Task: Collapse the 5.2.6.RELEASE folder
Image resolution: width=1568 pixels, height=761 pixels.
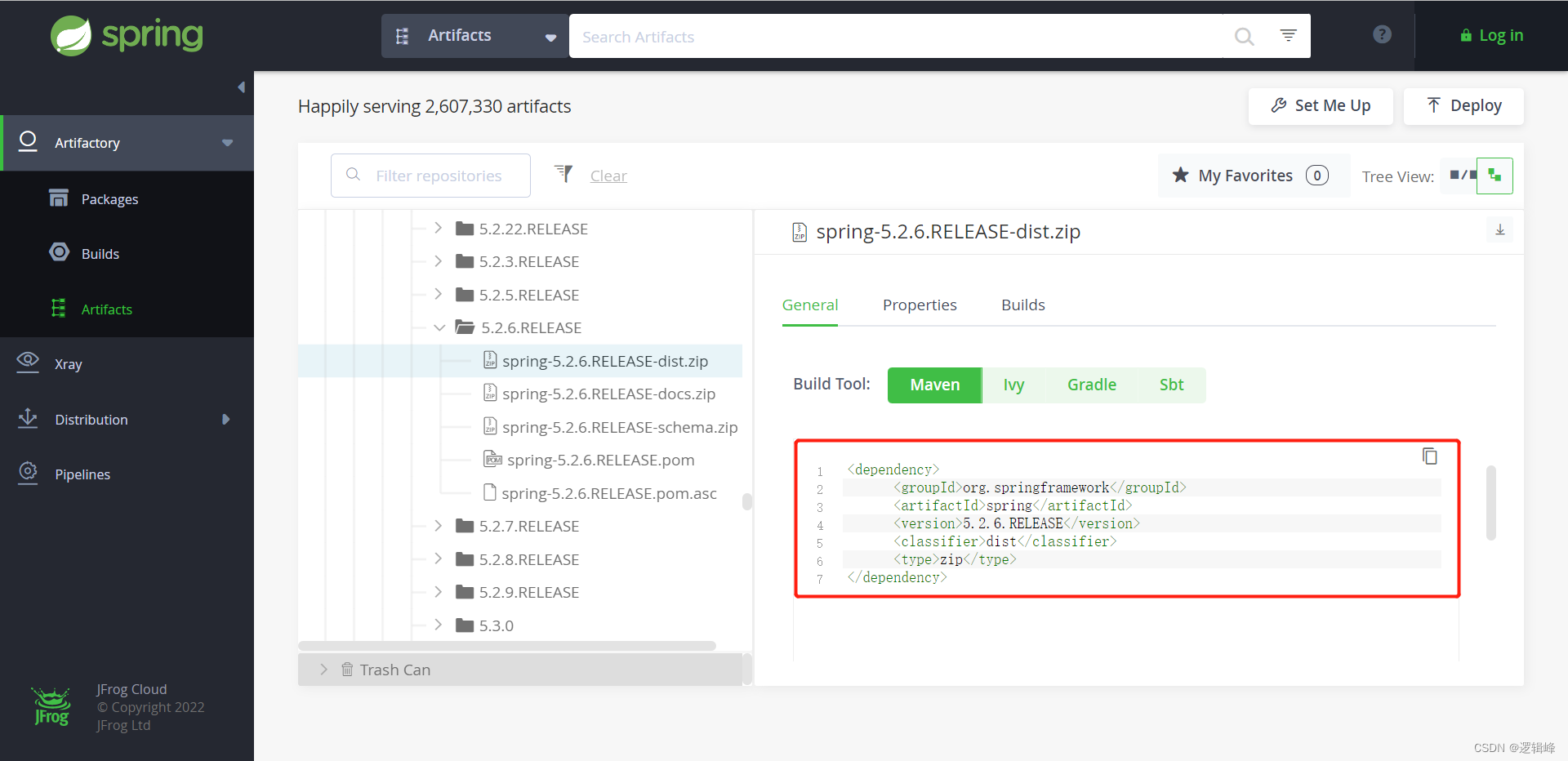Action: 439,327
